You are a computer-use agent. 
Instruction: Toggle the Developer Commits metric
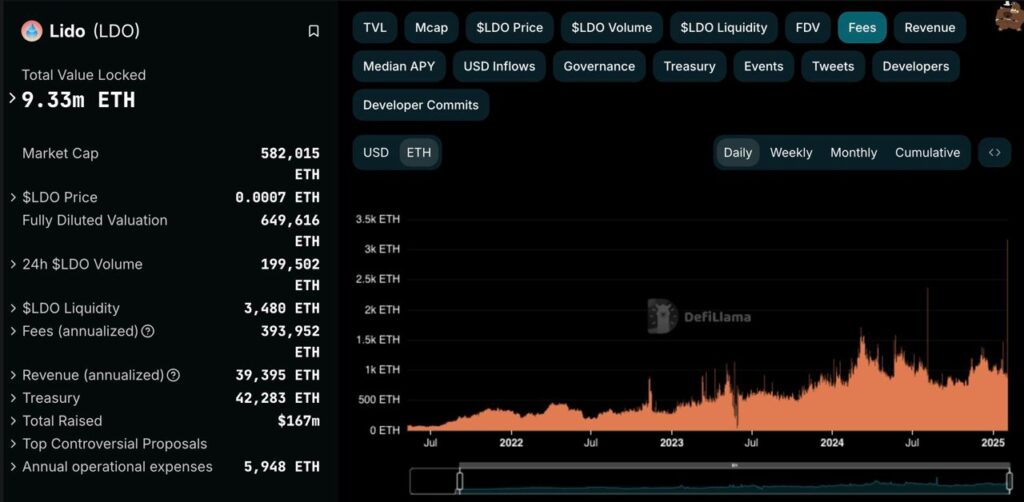pyautogui.click(x=421, y=105)
